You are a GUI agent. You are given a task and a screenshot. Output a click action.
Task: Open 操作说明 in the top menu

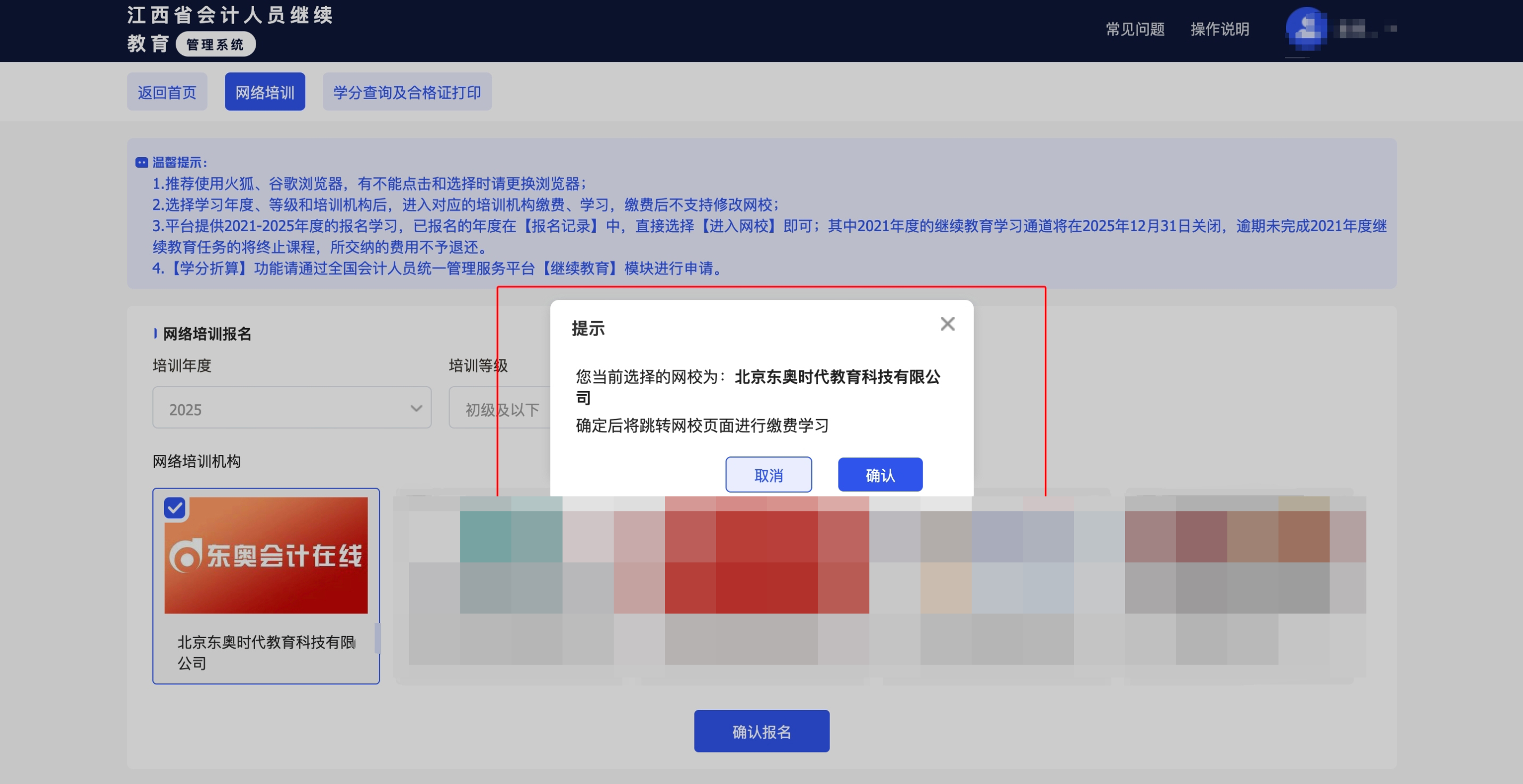click(x=1220, y=29)
